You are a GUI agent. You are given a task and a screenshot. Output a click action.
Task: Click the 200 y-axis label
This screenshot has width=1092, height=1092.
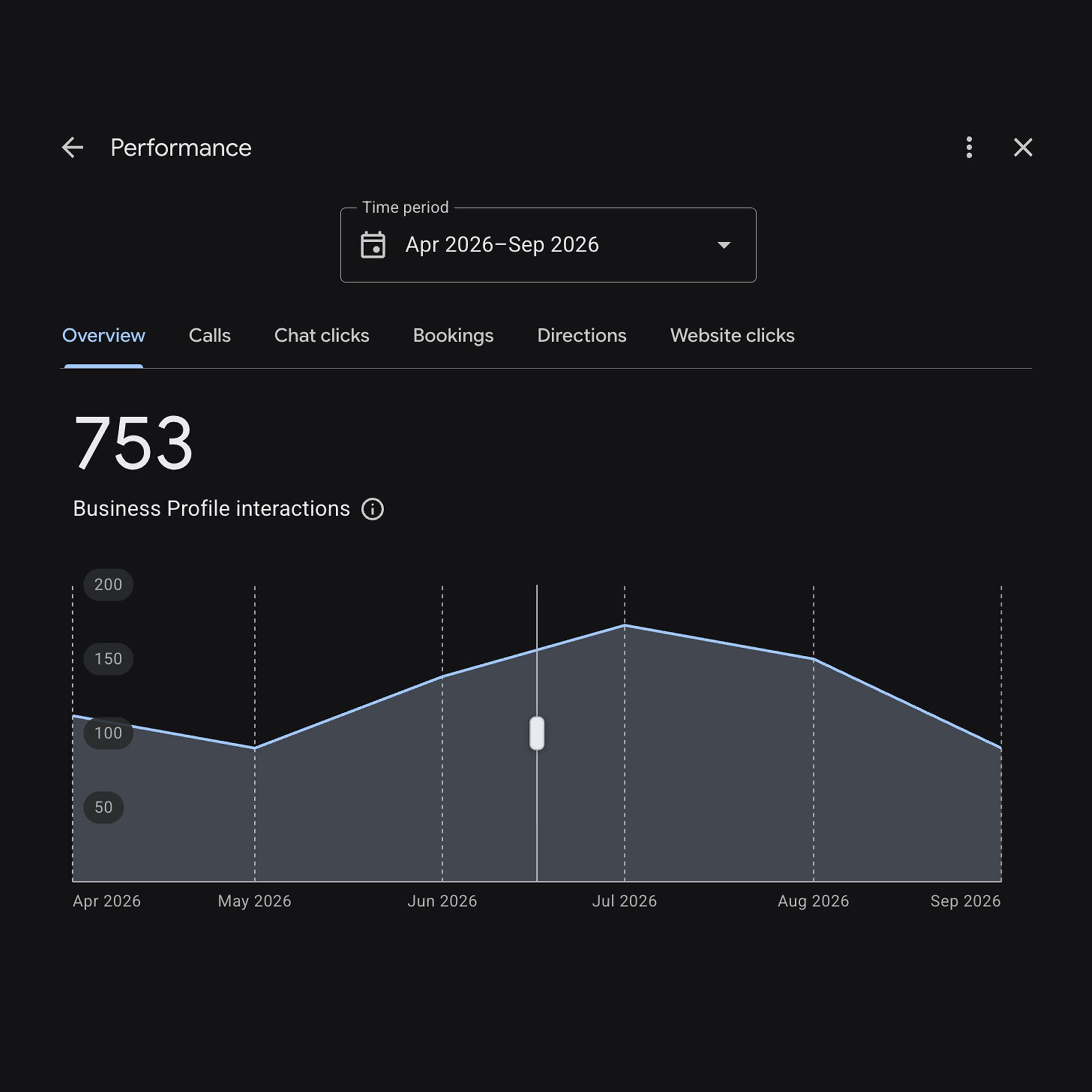click(x=108, y=584)
